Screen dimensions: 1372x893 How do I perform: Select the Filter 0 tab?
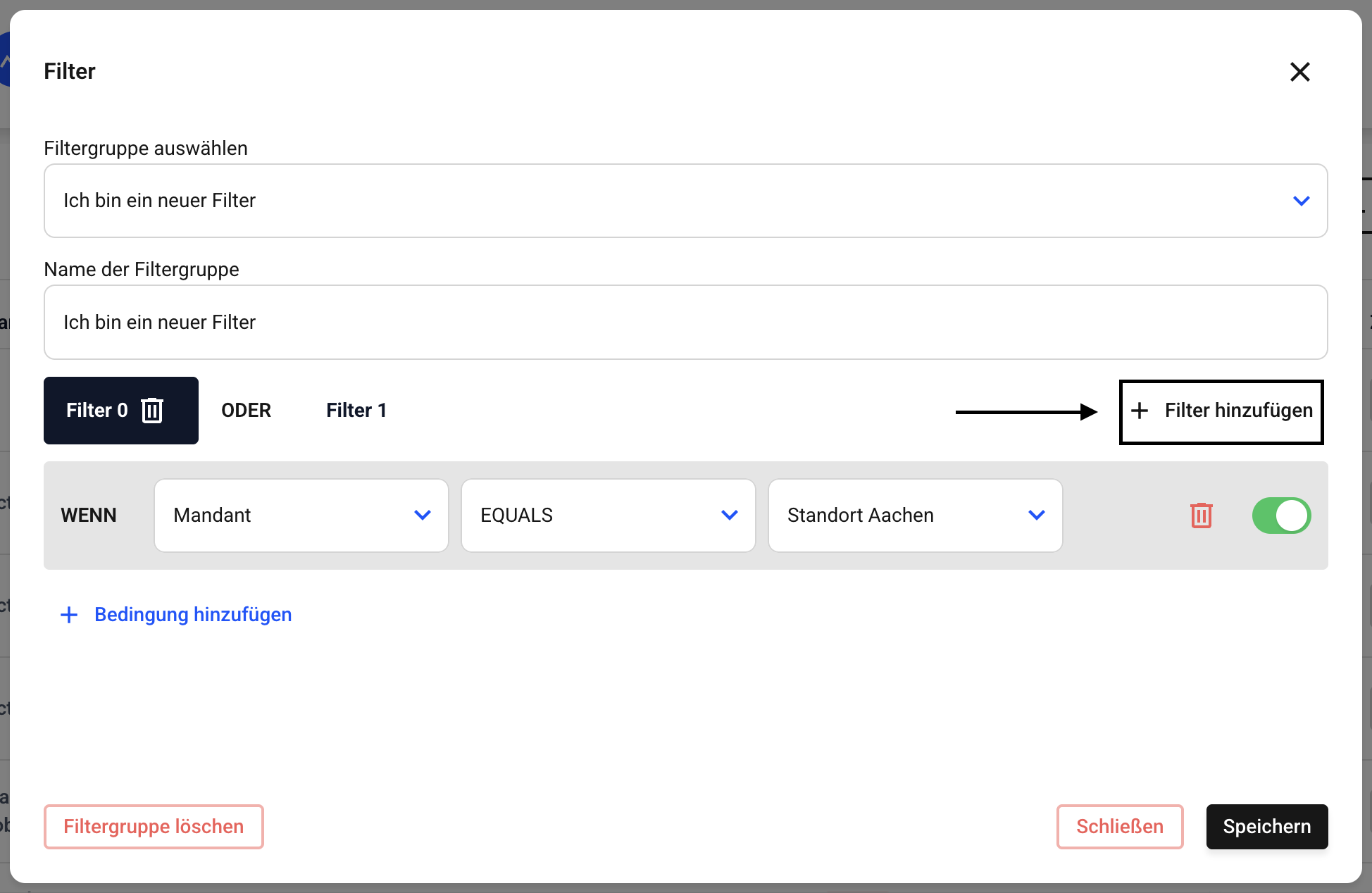[x=97, y=411]
